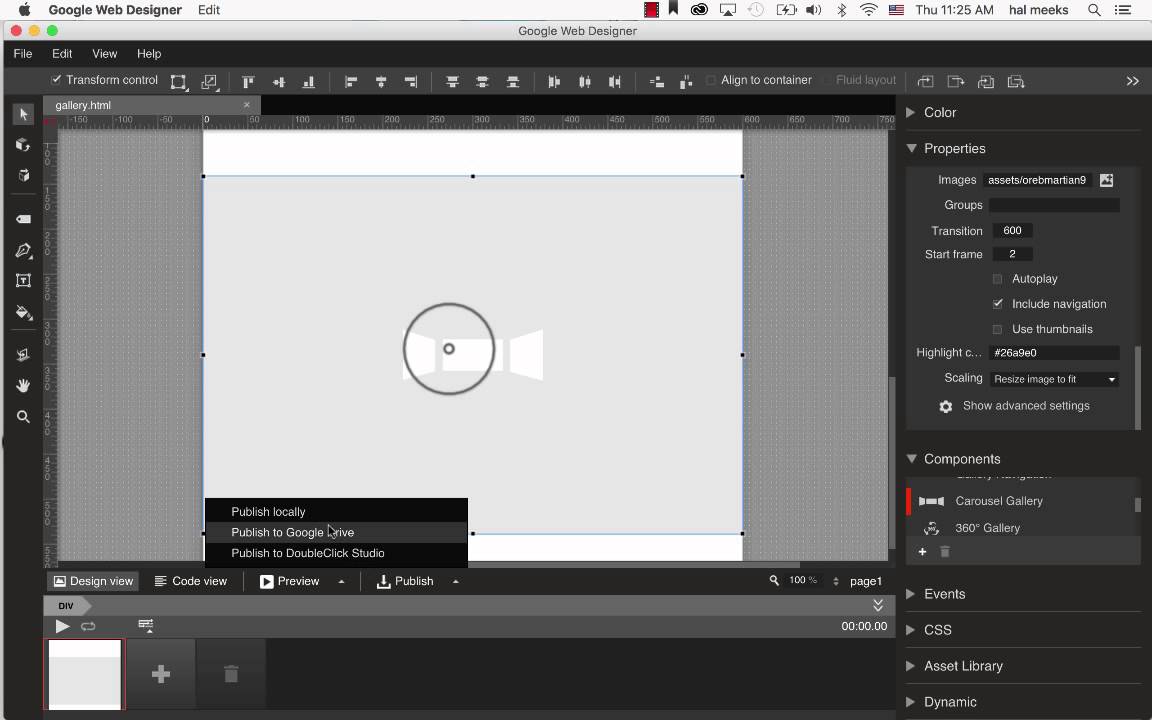Select the 3D object rotate tool

[23, 145]
